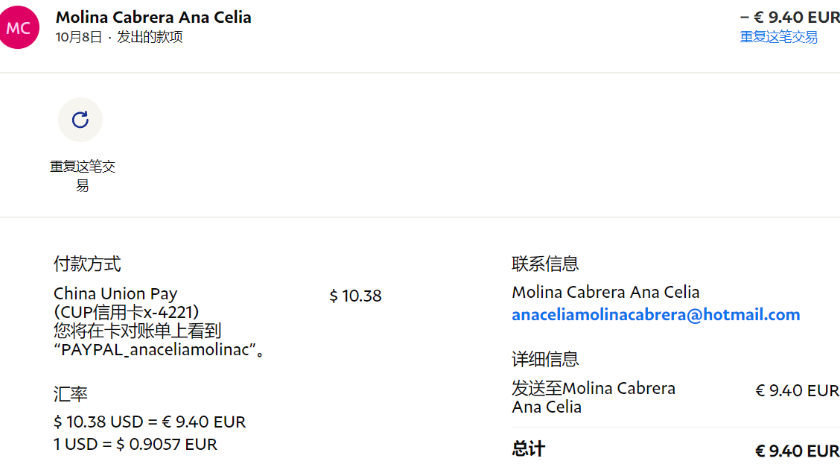
Task: Click the 重复这笔交易 link under the amount
Action: pyautogui.click(x=778, y=37)
